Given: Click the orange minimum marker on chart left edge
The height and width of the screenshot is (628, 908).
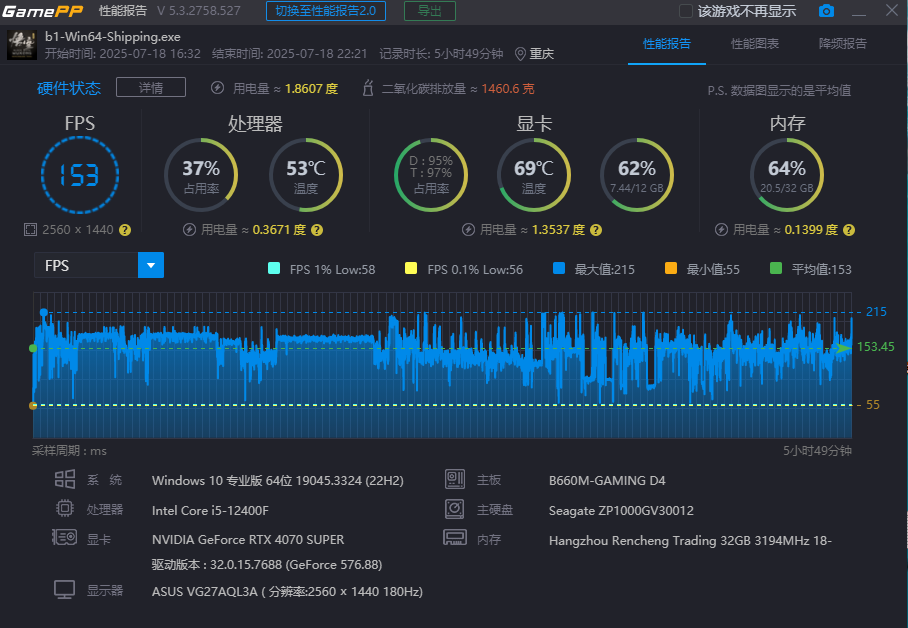Looking at the screenshot, I should click(x=33, y=406).
